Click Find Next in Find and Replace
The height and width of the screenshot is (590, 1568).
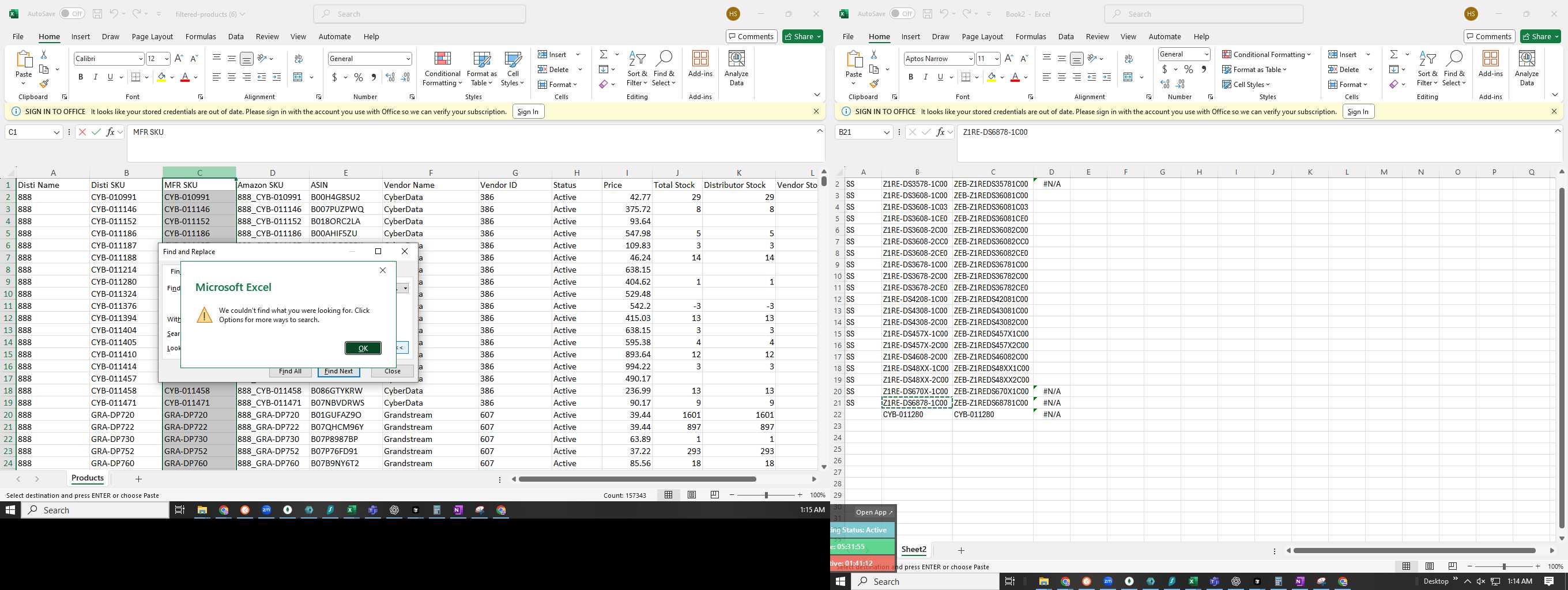coord(338,371)
